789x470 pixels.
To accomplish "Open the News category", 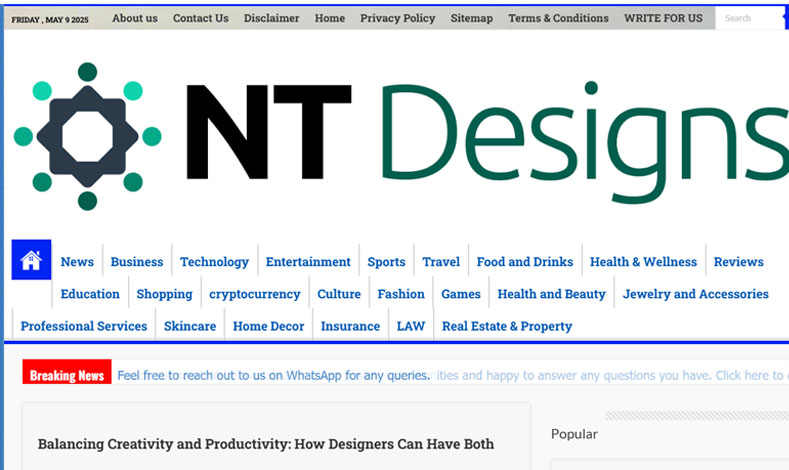I will pyautogui.click(x=77, y=262).
